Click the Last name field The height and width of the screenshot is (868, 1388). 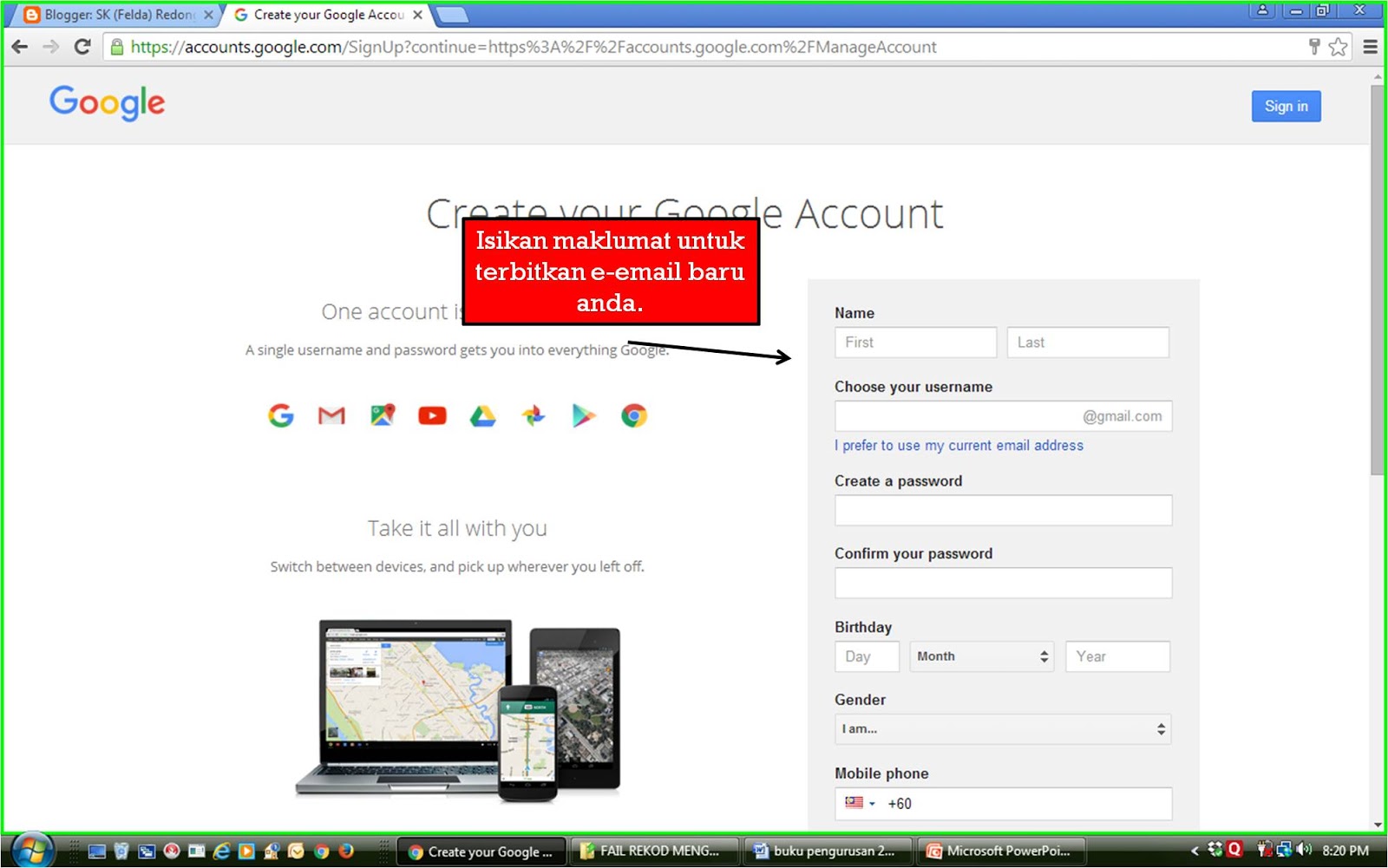pyautogui.click(x=1088, y=343)
